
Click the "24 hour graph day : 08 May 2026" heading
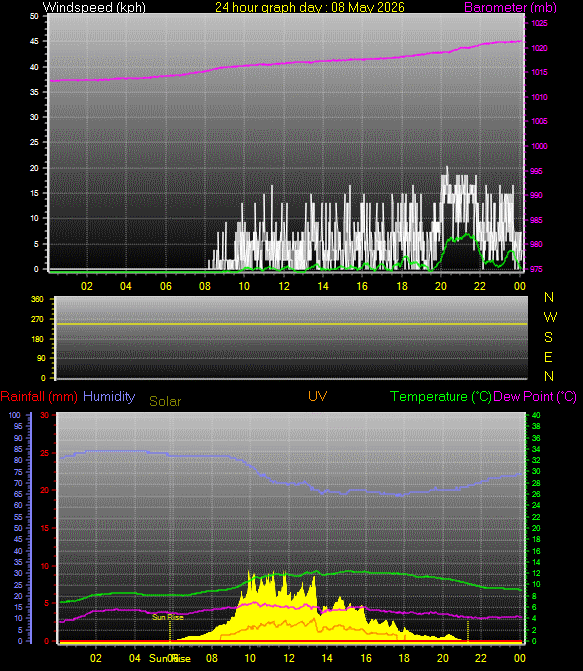pyautogui.click(x=309, y=7)
